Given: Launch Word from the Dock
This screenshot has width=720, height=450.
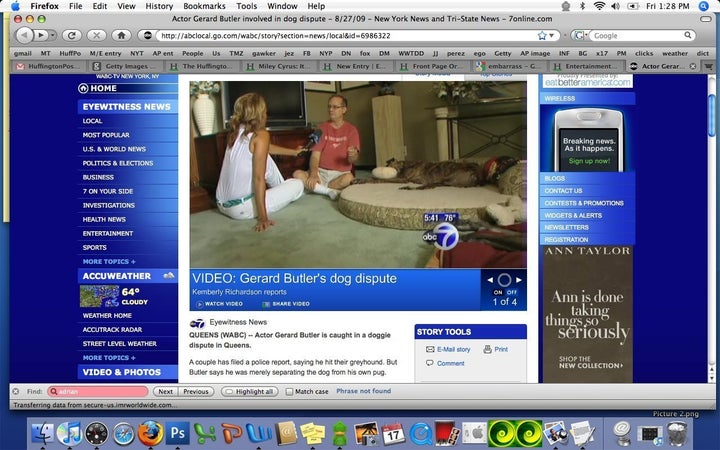Looking at the screenshot, I should pos(259,433).
